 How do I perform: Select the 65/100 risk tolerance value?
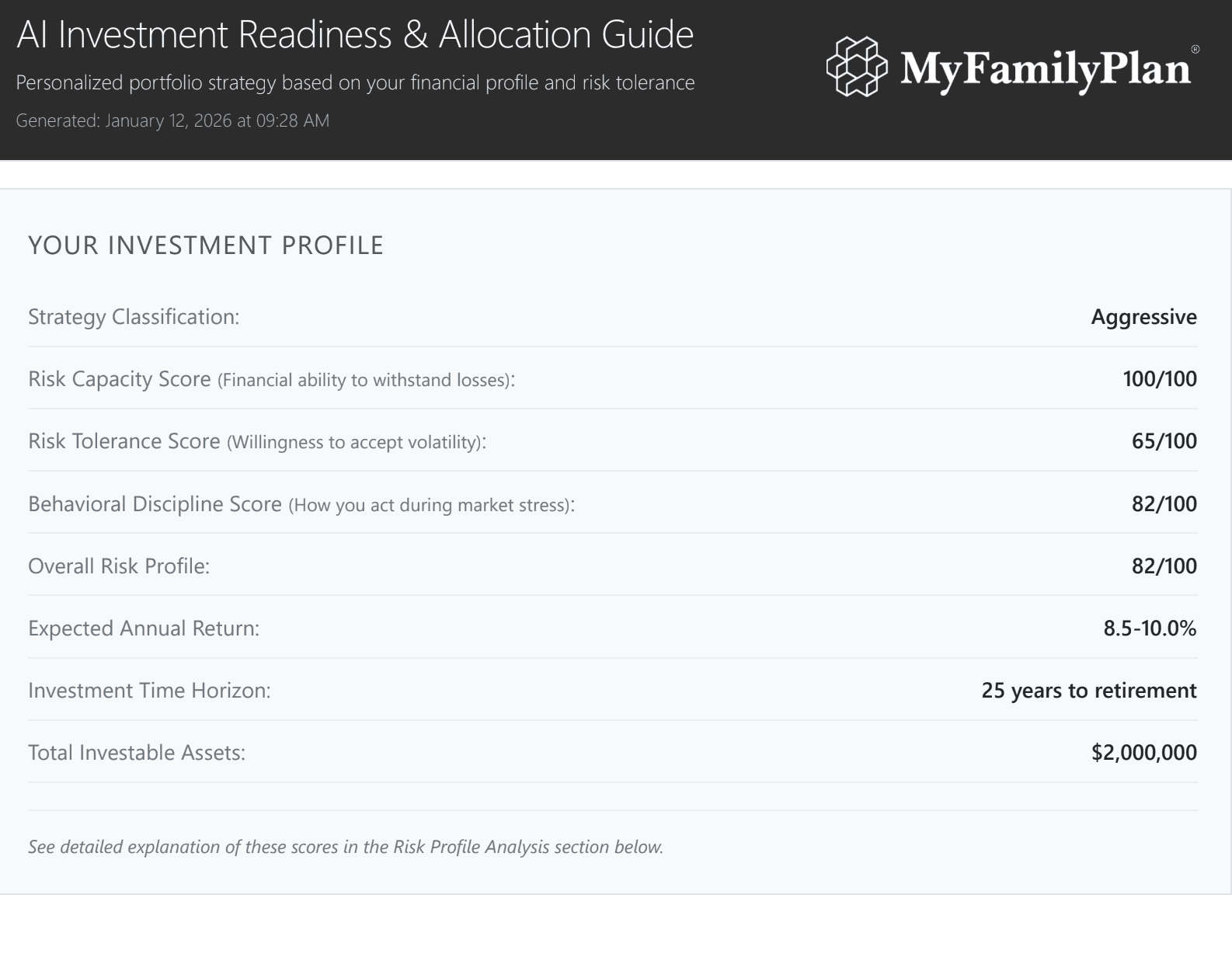click(x=1164, y=441)
